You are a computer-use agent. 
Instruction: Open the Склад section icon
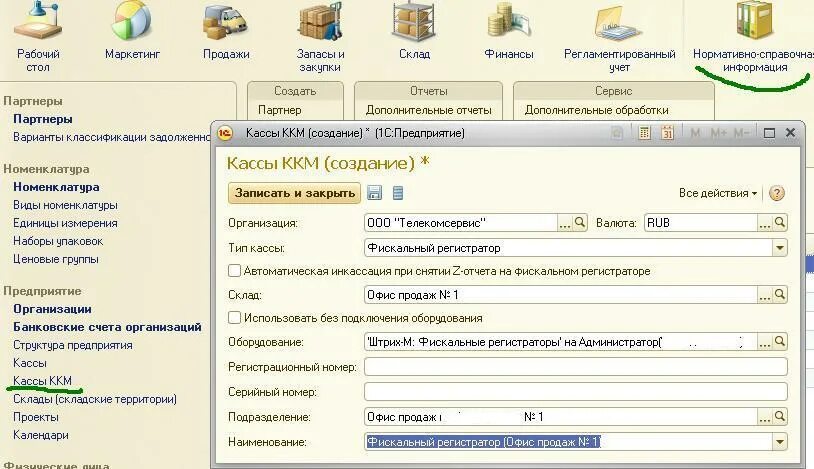414,22
